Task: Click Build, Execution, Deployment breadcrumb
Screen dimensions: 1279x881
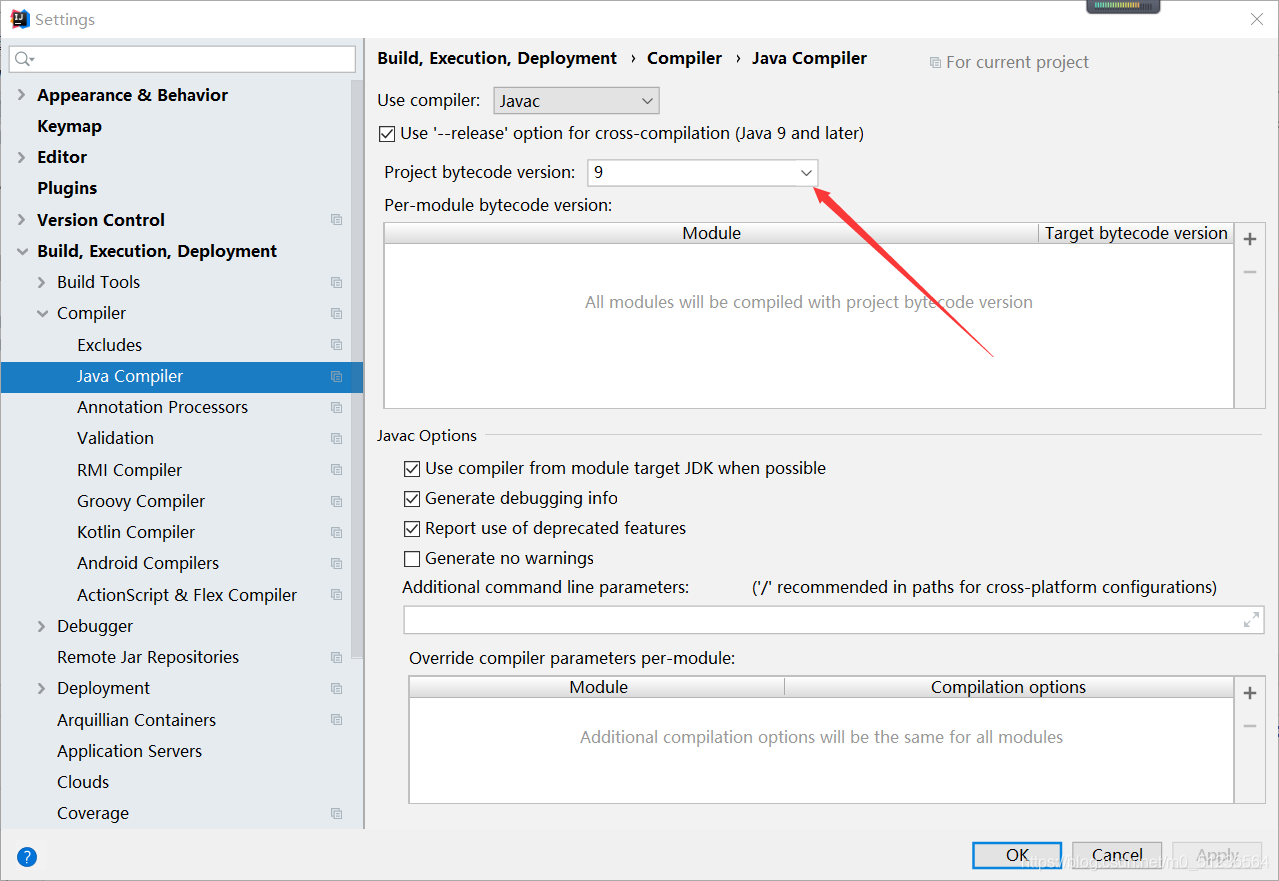Action: pyautogui.click(x=497, y=58)
